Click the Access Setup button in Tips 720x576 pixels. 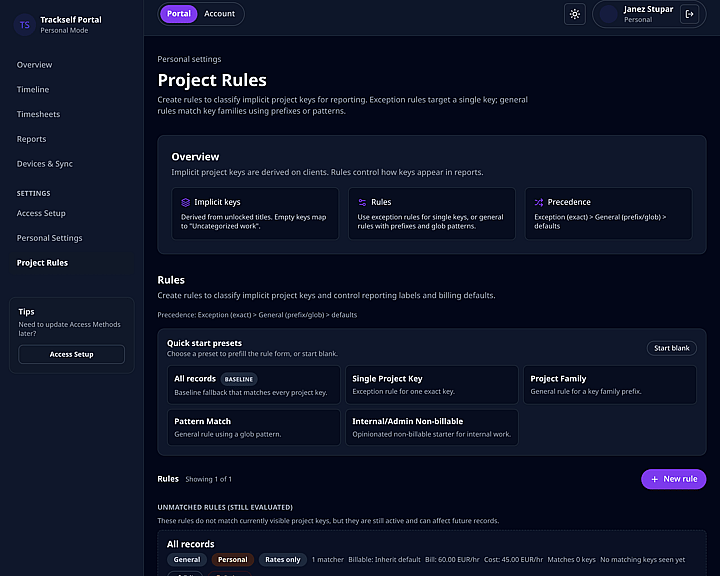pyautogui.click(x=71, y=354)
